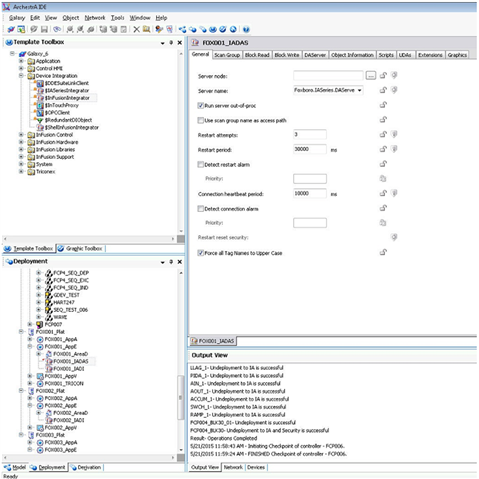This screenshot has height=479, width=479.
Task: Click the Deployment tree vertical scrollbar thumb
Action: tap(181, 398)
